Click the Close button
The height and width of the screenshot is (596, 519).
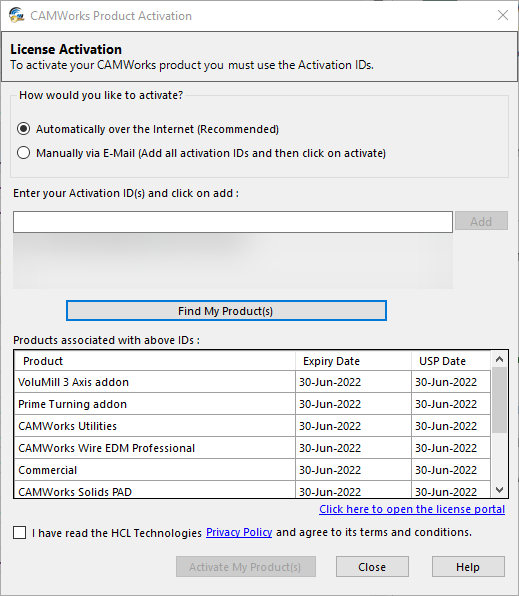pyautogui.click(x=372, y=567)
